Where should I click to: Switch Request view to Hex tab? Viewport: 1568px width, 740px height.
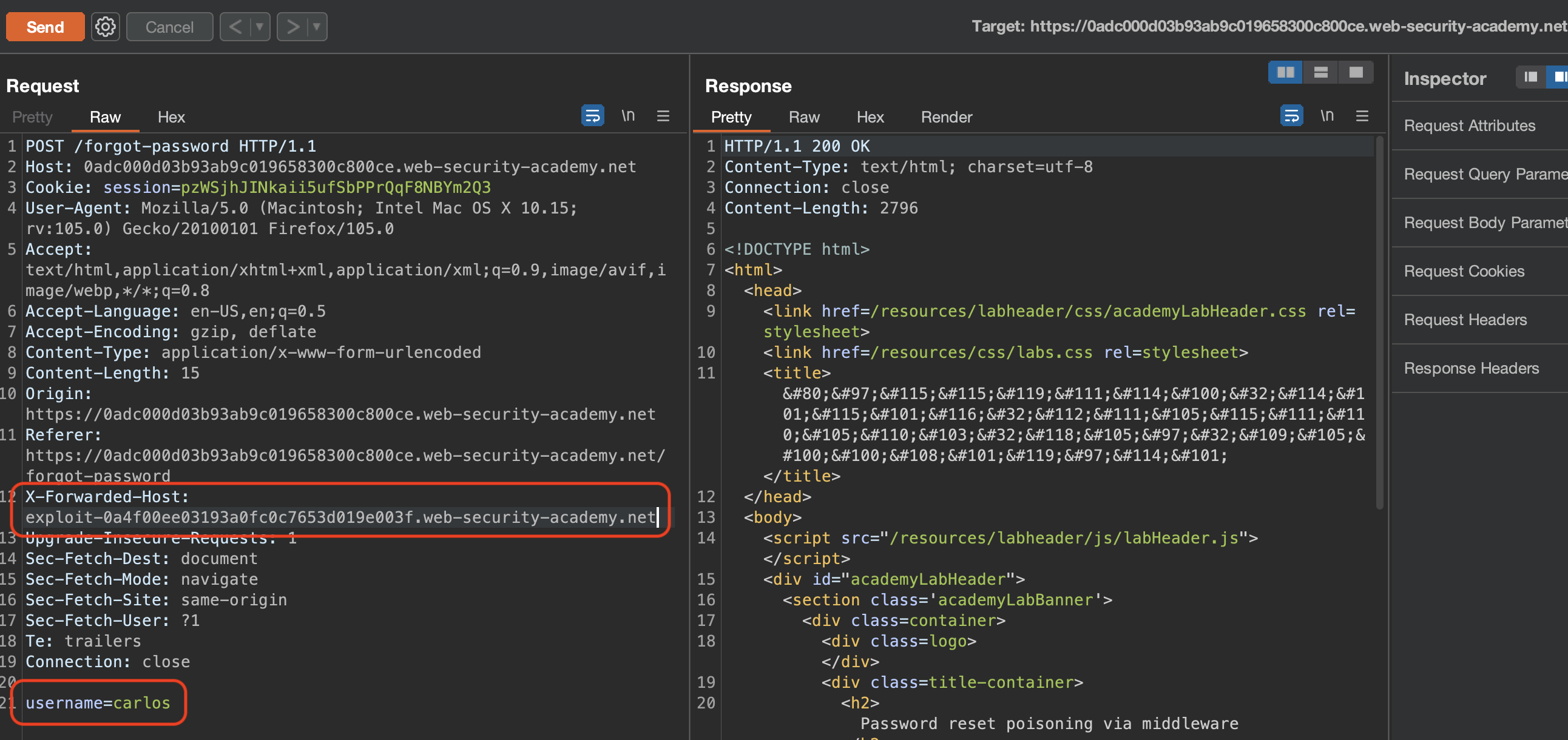171,117
